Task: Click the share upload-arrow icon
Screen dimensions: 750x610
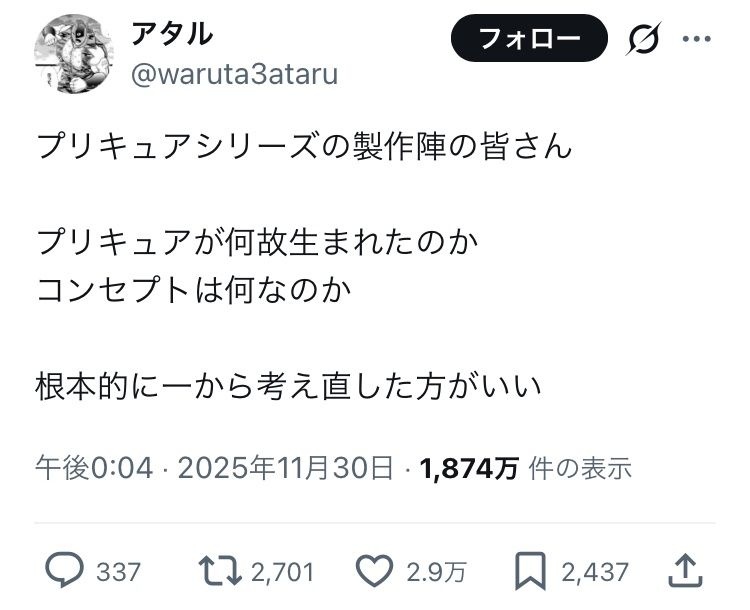Action: 684,571
